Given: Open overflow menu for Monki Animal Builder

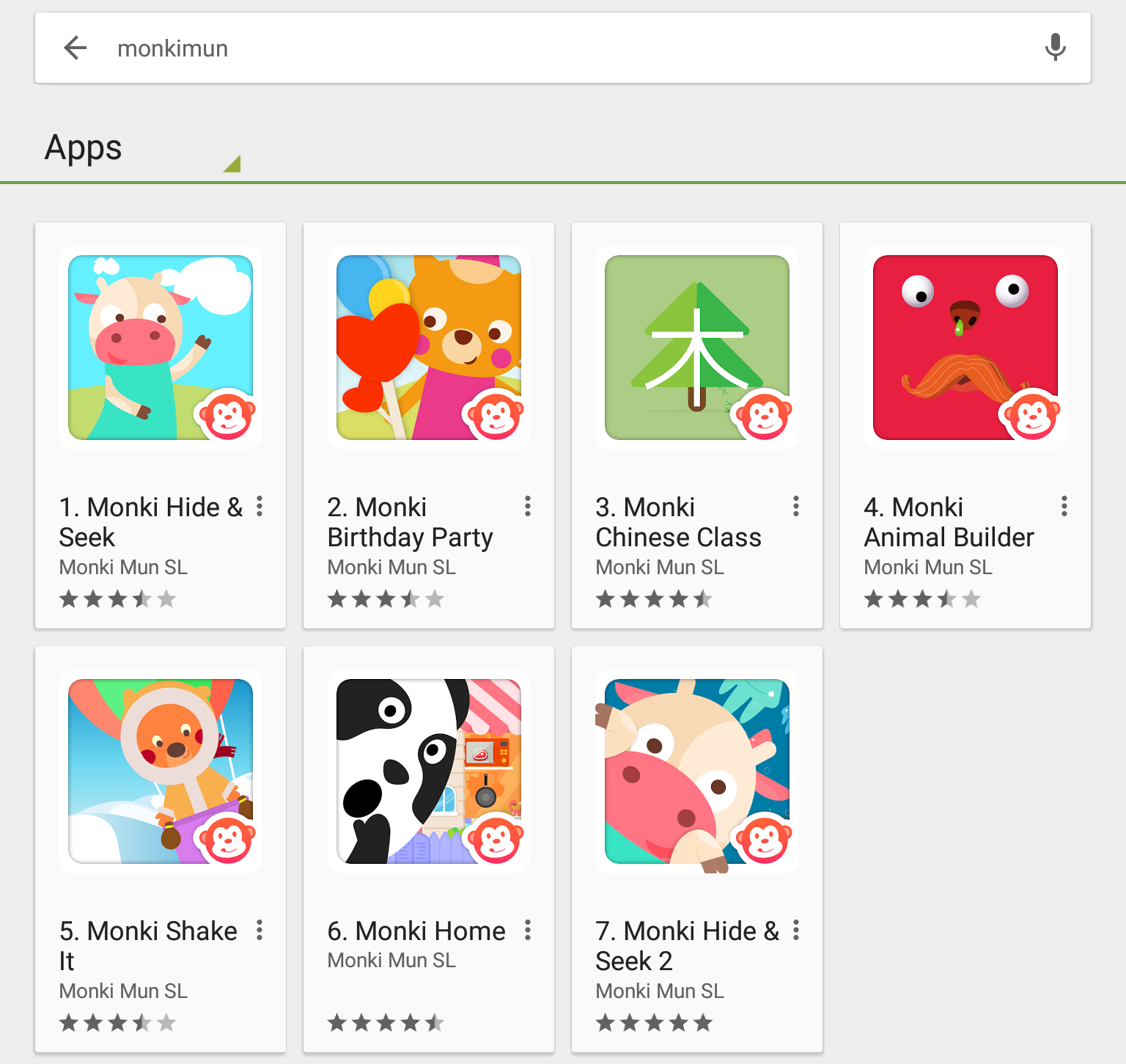Looking at the screenshot, I should tap(1064, 506).
